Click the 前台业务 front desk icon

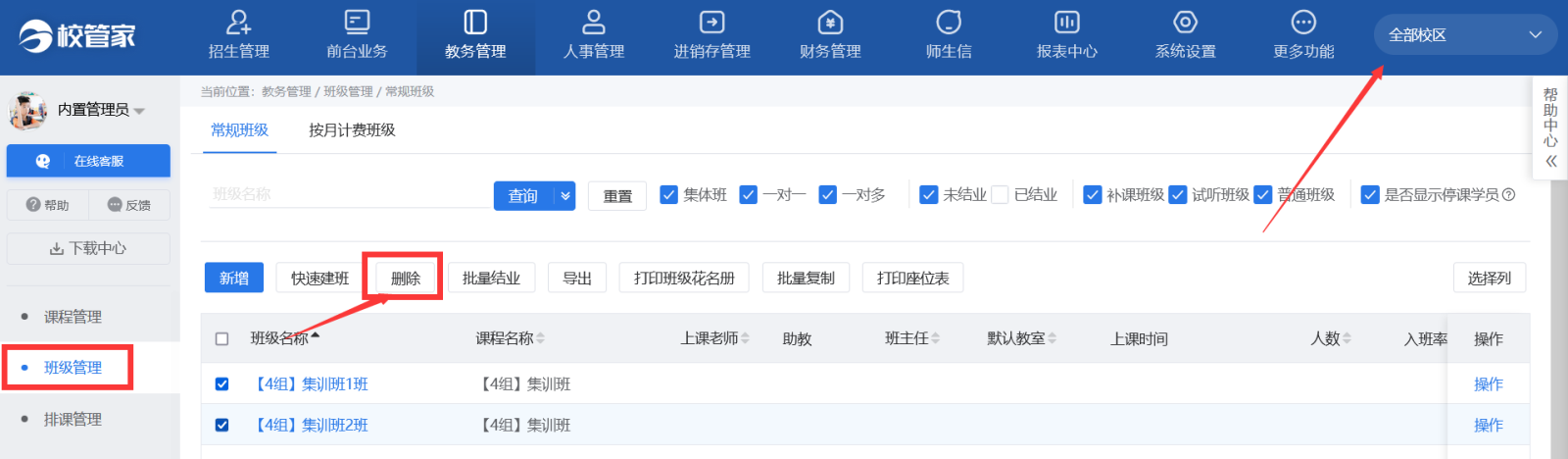pos(357,23)
